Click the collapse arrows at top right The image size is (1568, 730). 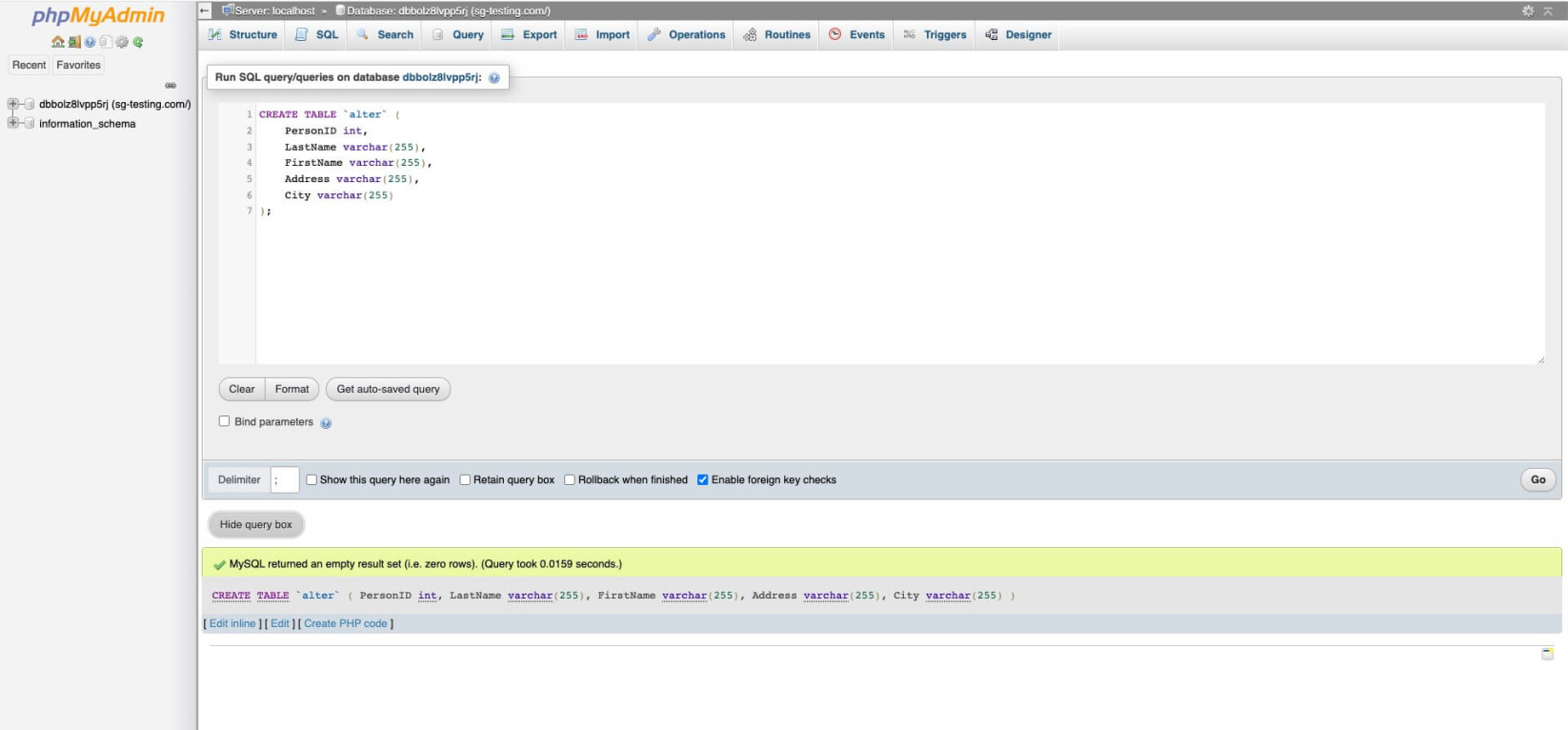coord(1550,10)
